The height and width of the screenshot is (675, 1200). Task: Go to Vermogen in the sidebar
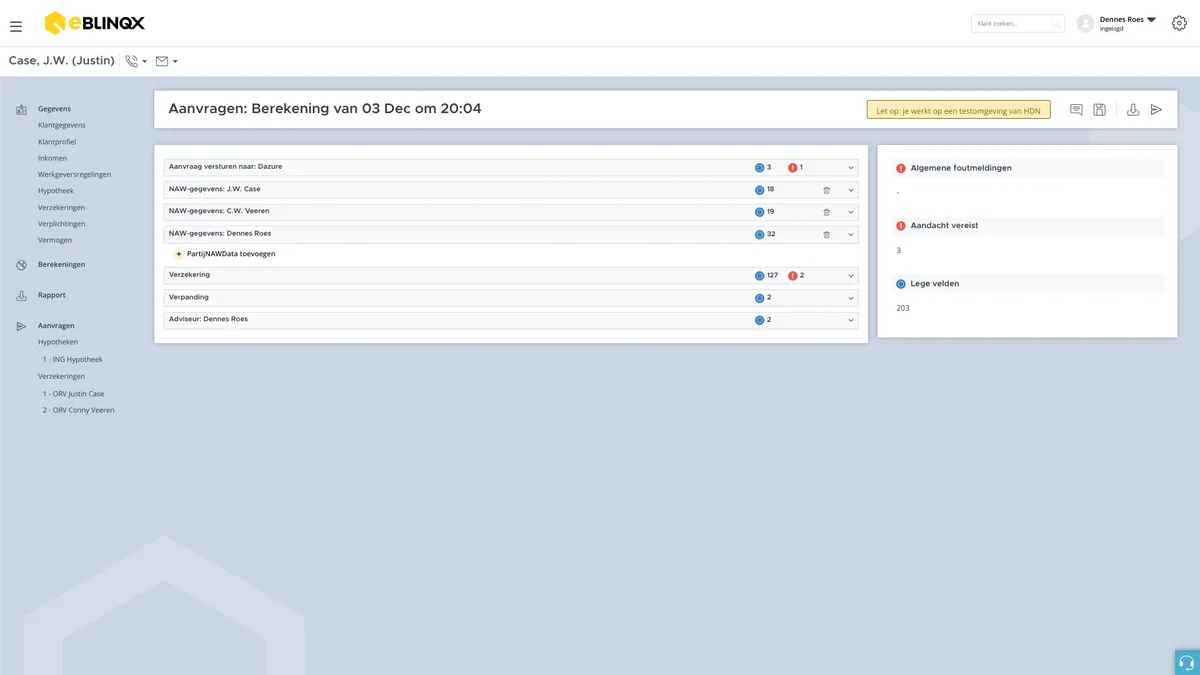pyautogui.click(x=55, y=240)
